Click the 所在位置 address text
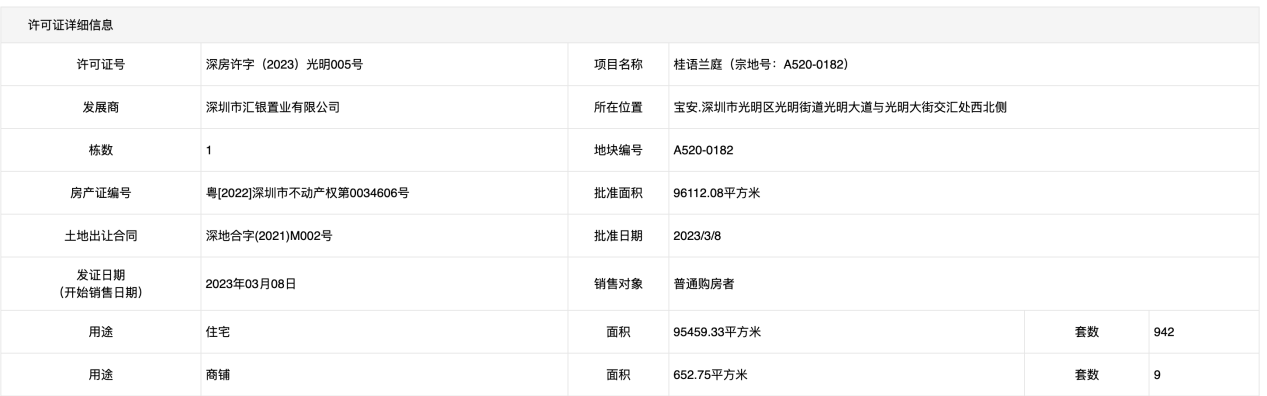1267x396 pixels. click(840, 108)
